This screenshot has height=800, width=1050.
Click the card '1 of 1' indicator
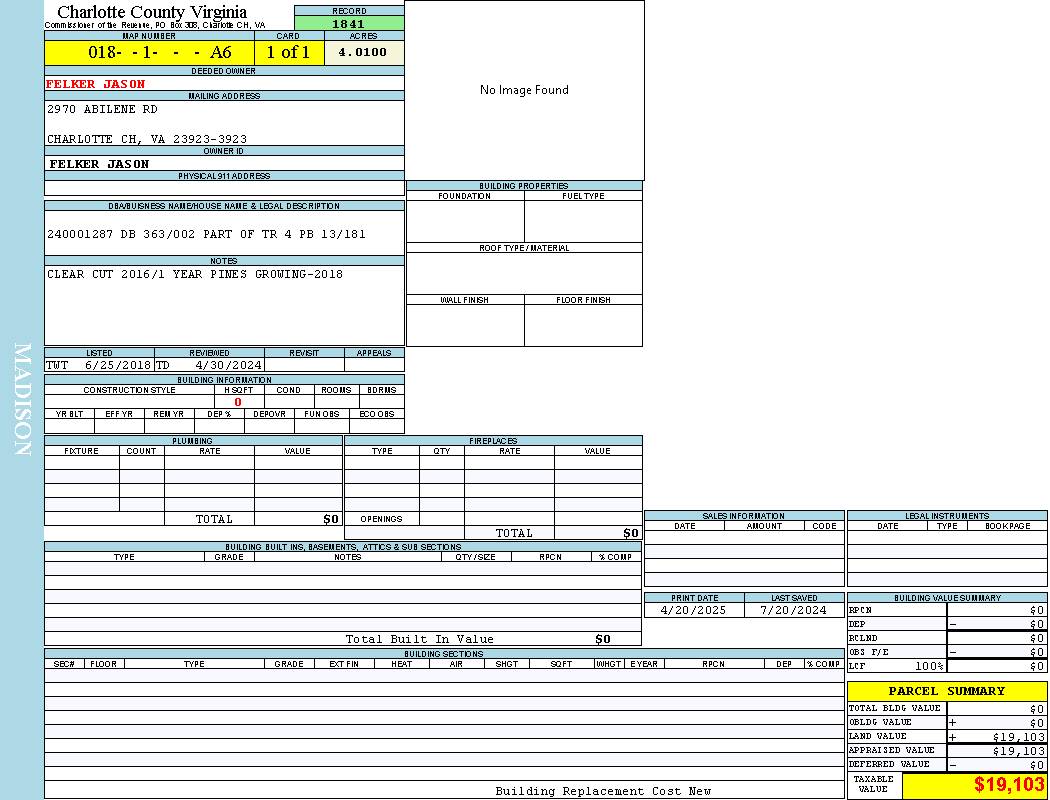(x=288, y=53)
